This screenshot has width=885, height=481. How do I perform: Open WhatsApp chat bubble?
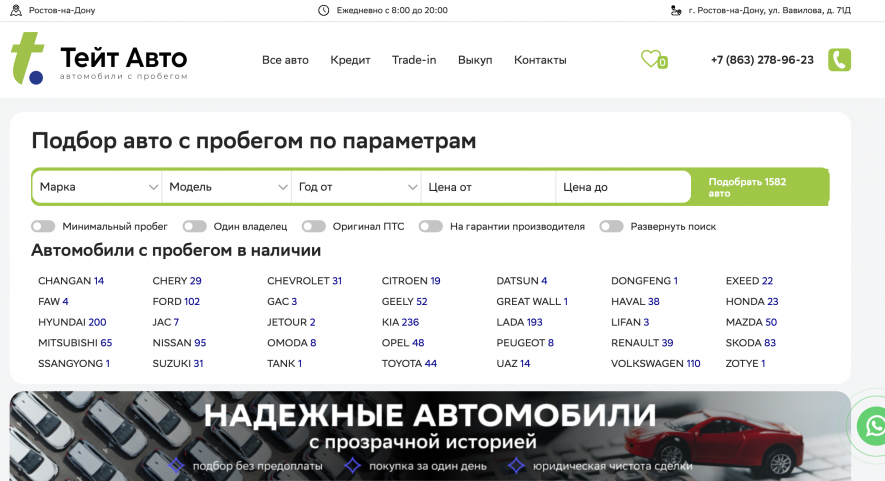click(873, 426)
